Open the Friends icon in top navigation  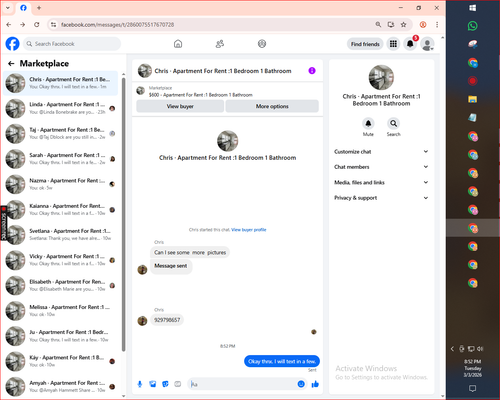pyautogui.click(x=220, y=44)
